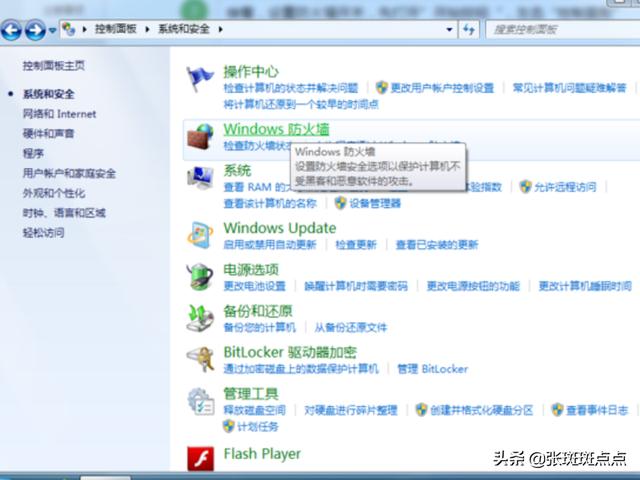This screenshot has width=640, height=480.
Task: Open 硬件和声音 in the sidebar
Action: (x=48, y=133)
